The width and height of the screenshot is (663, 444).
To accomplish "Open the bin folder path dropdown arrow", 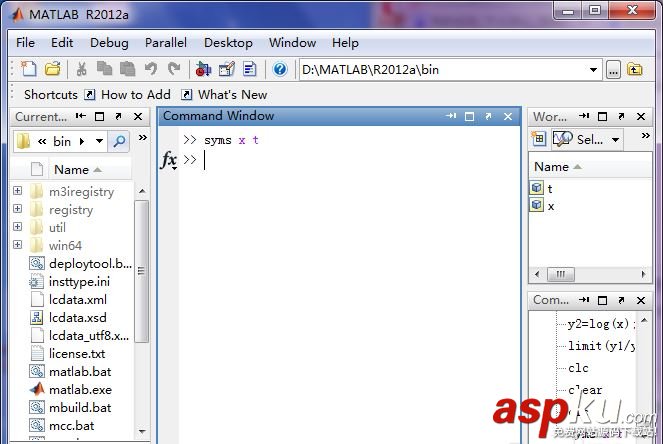I will tap(99, 141).
